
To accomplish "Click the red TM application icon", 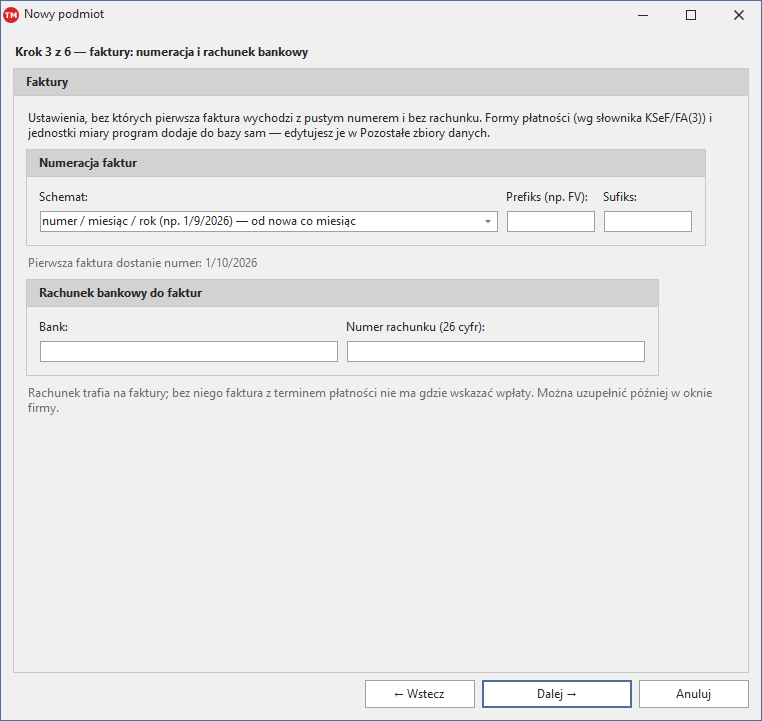I will pyautogui.click(x=11, y=15).
